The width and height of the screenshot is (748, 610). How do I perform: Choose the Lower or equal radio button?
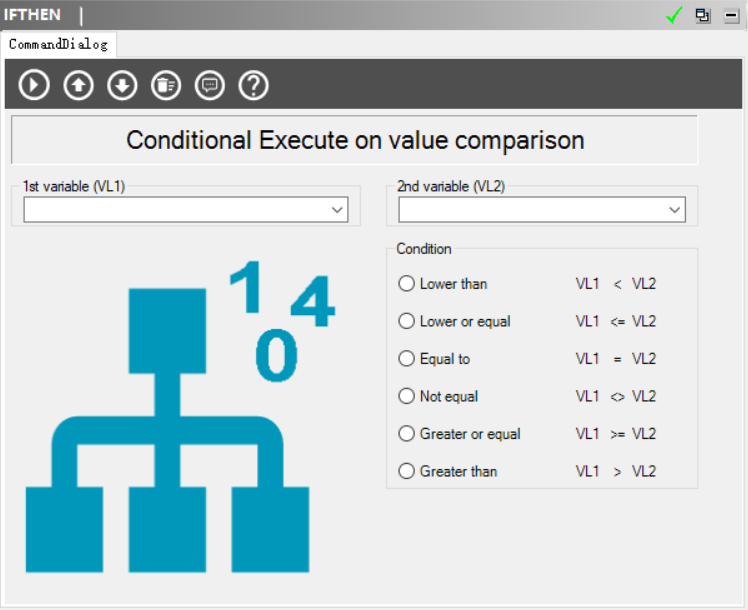(x=407, y=321)
